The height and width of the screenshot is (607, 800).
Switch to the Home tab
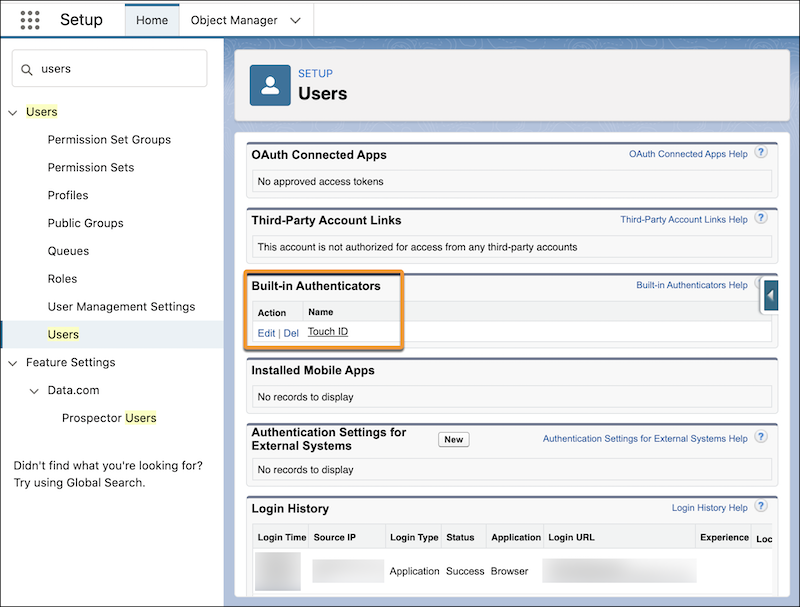(x=152, y=20)
